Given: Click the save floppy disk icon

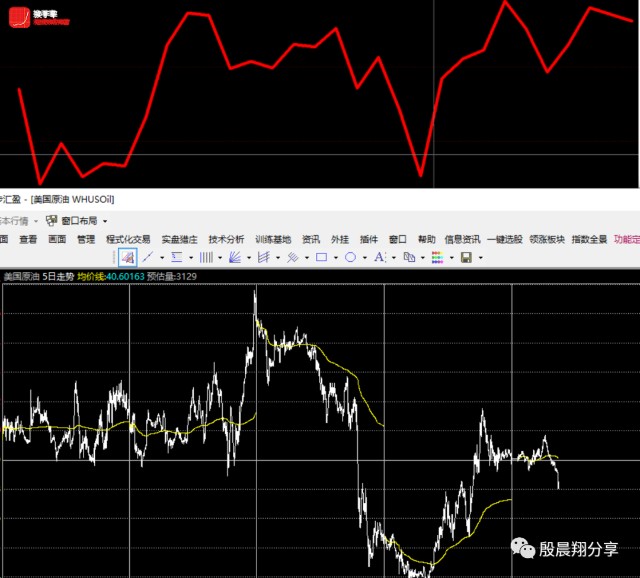Looking at the screenshot, I should point(466,258).
